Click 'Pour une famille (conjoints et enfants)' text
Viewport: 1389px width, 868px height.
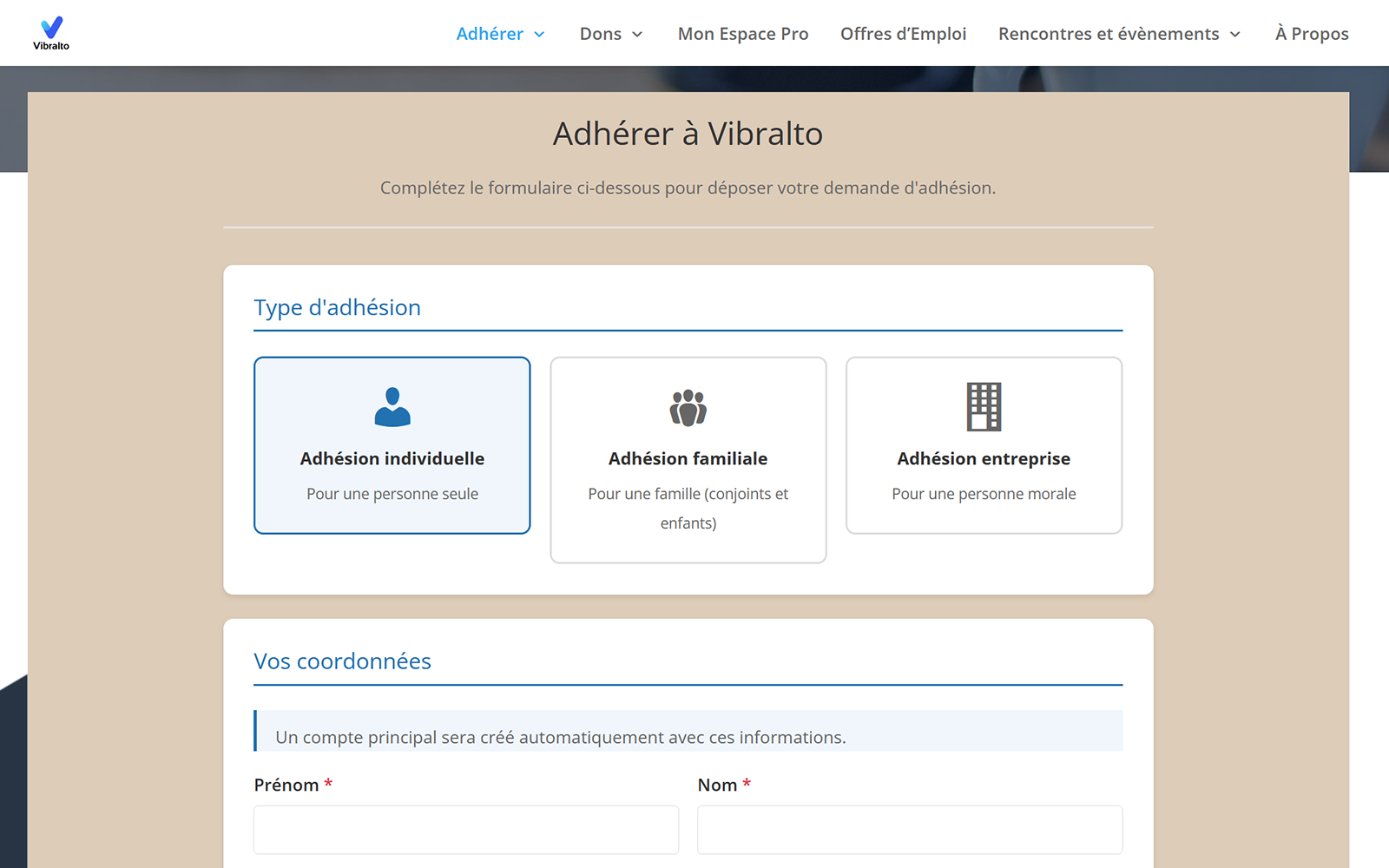(x=688, y=509)
